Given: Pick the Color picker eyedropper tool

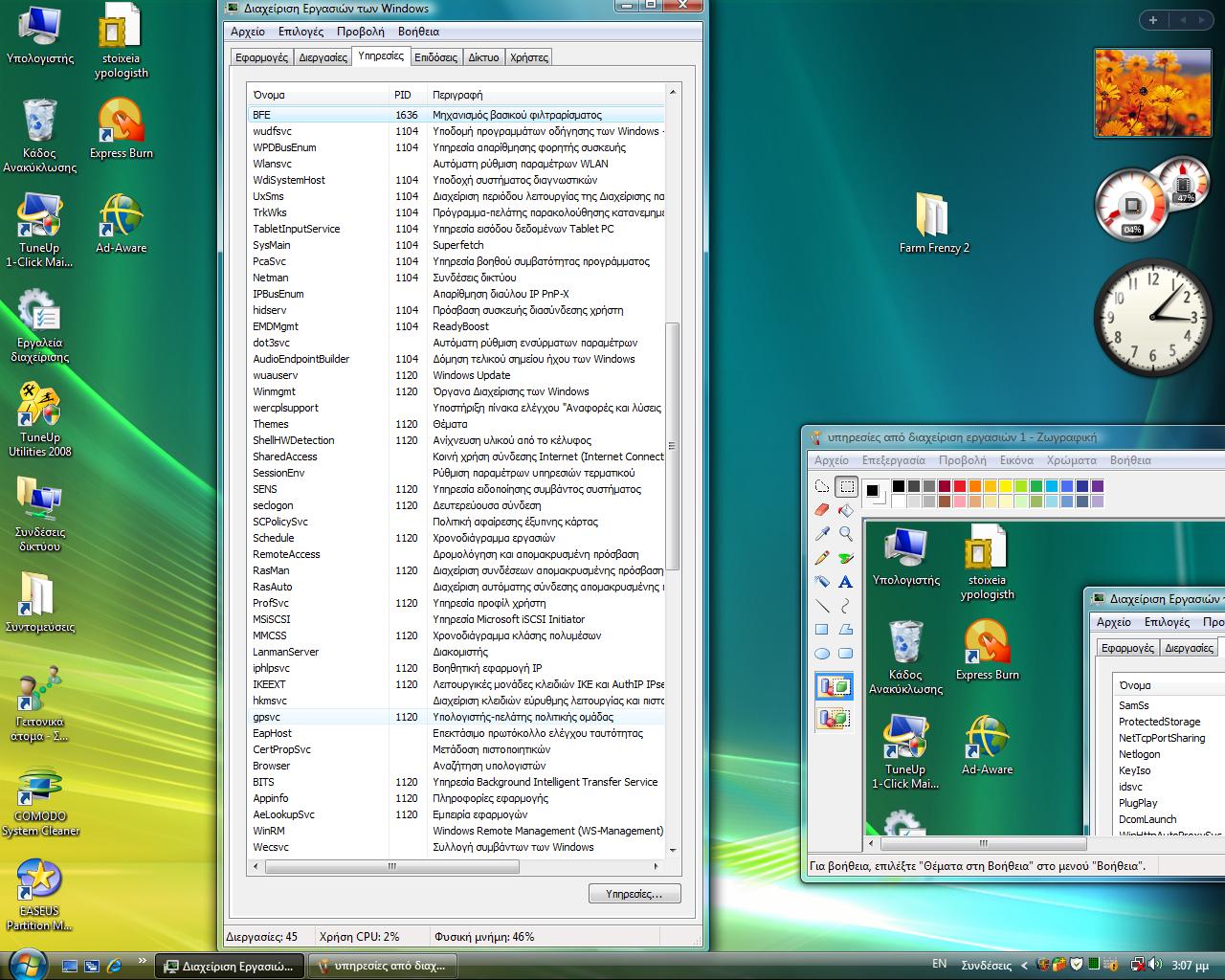Looking at the screenshot, I should 822,534.
